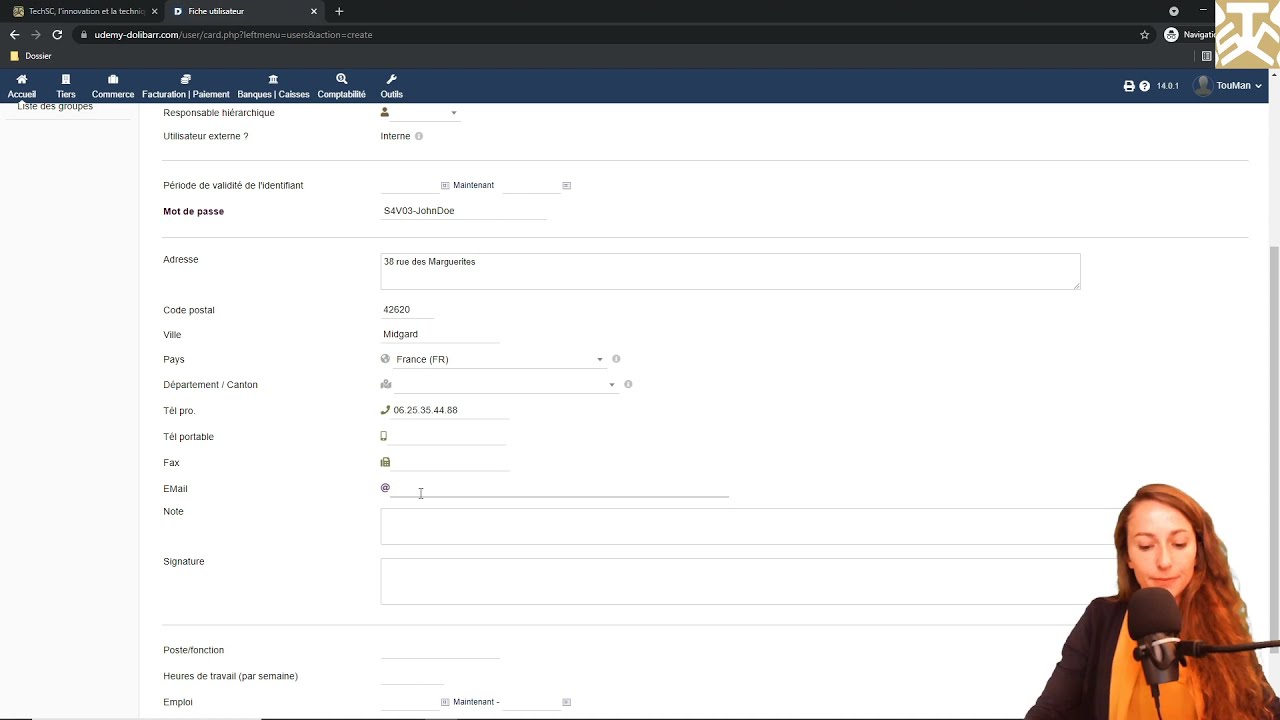This screenshot has height=720, width=1280.
Task: Click validity start date field
Action: click(x=410, y=185)
